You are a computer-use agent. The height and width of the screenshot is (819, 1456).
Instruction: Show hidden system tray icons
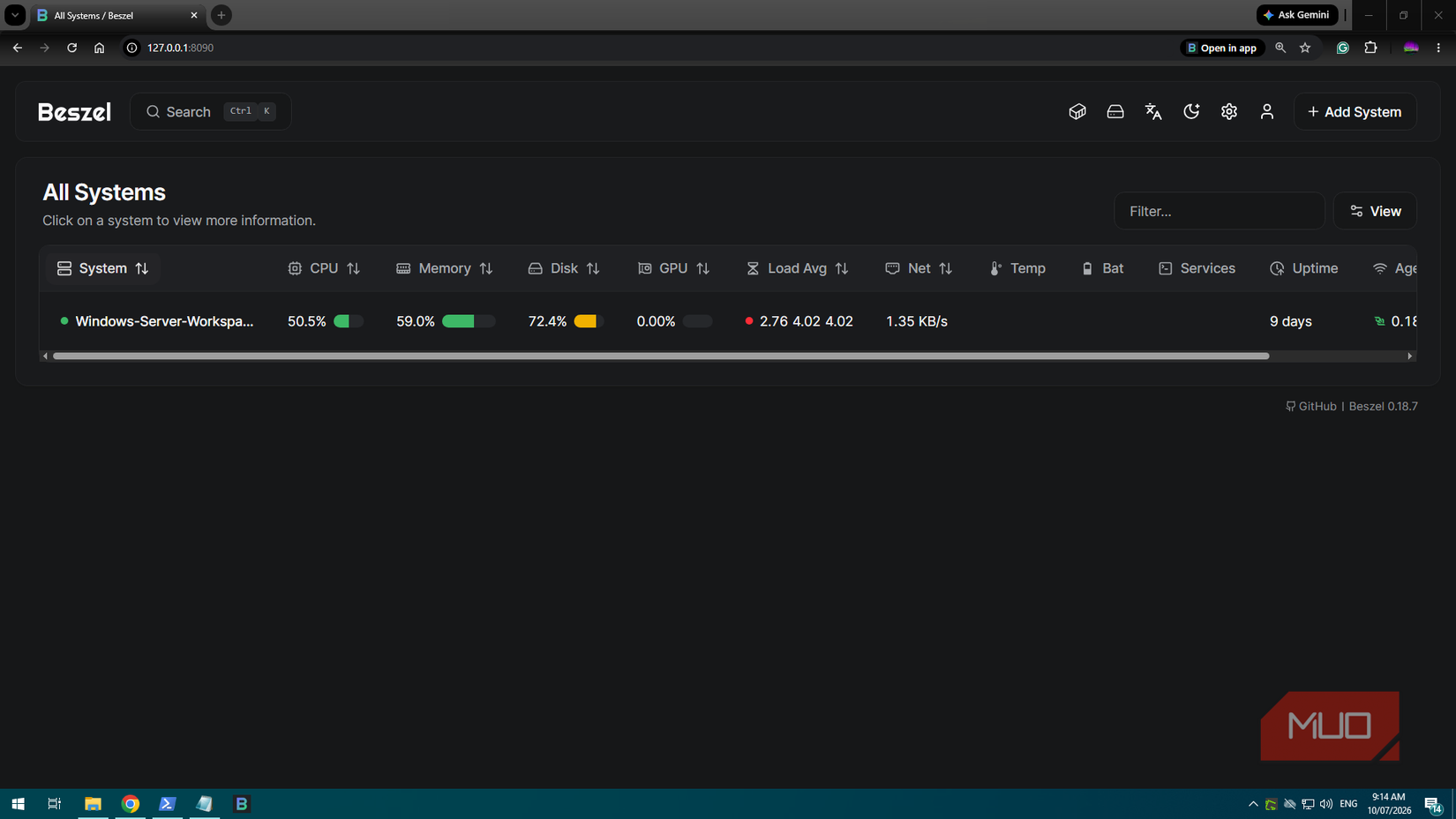point(1253,804)
